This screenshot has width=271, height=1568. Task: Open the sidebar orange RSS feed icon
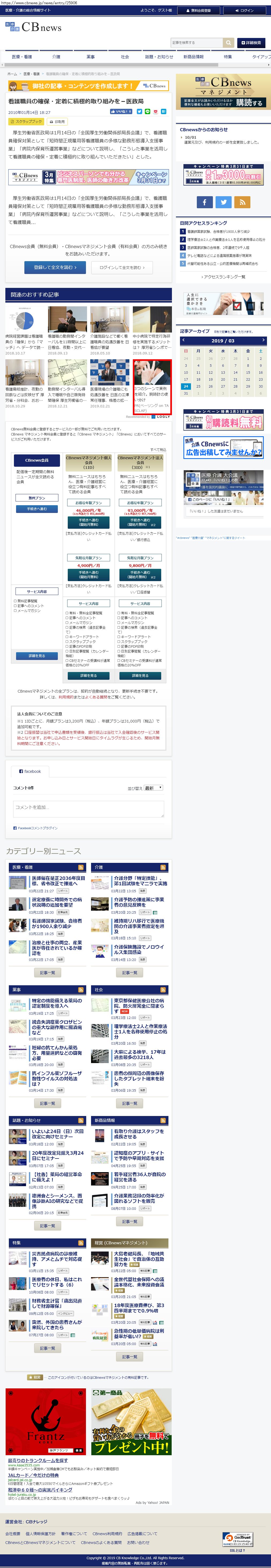[242, 202]
